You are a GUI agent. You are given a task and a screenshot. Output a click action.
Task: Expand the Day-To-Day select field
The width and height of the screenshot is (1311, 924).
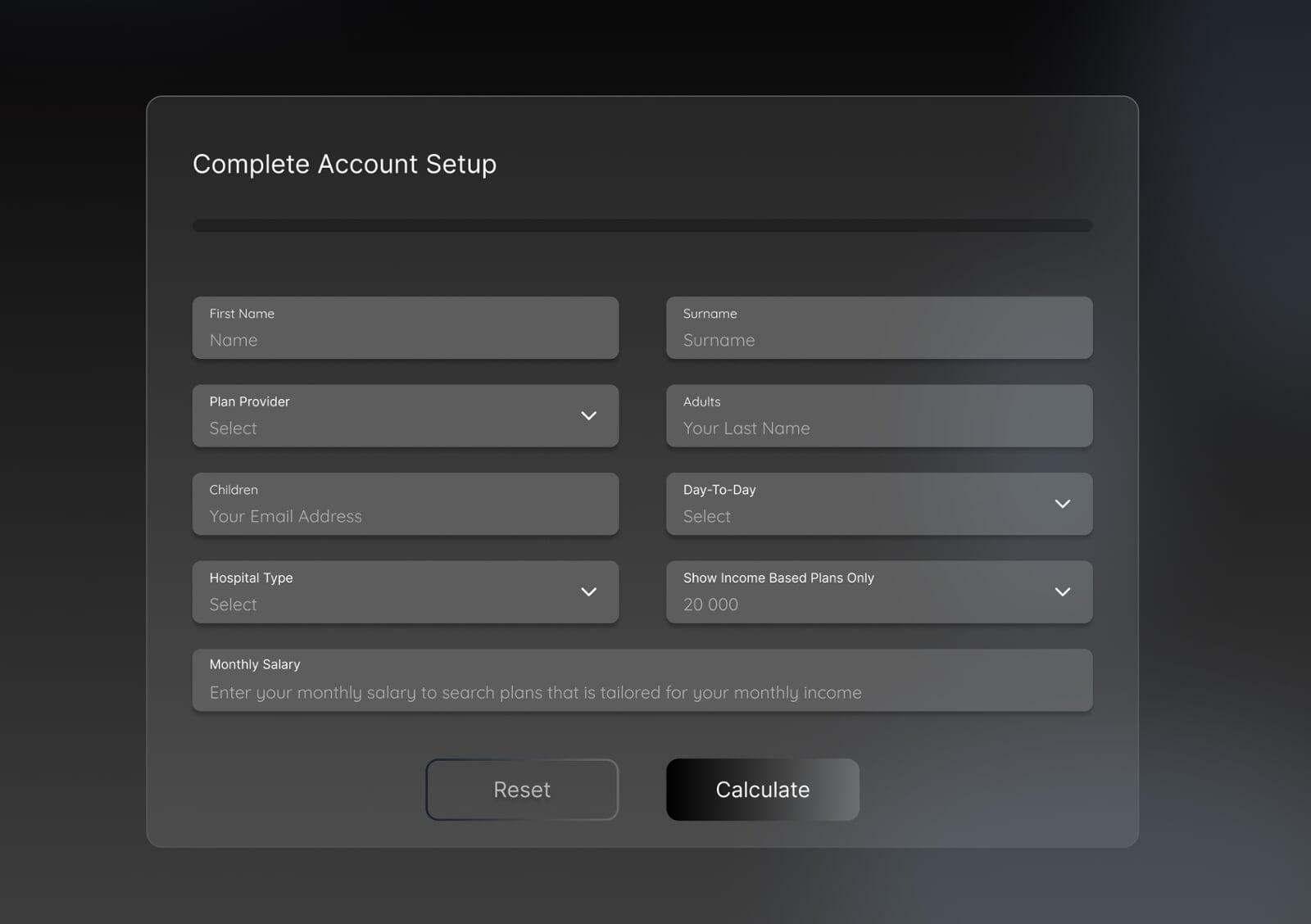(x=860, y=504)
